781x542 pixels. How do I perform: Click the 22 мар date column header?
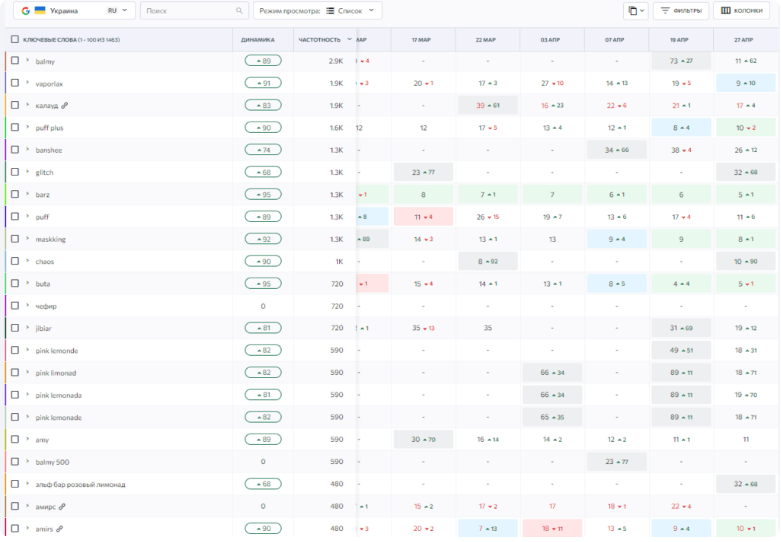pos(486,39)
